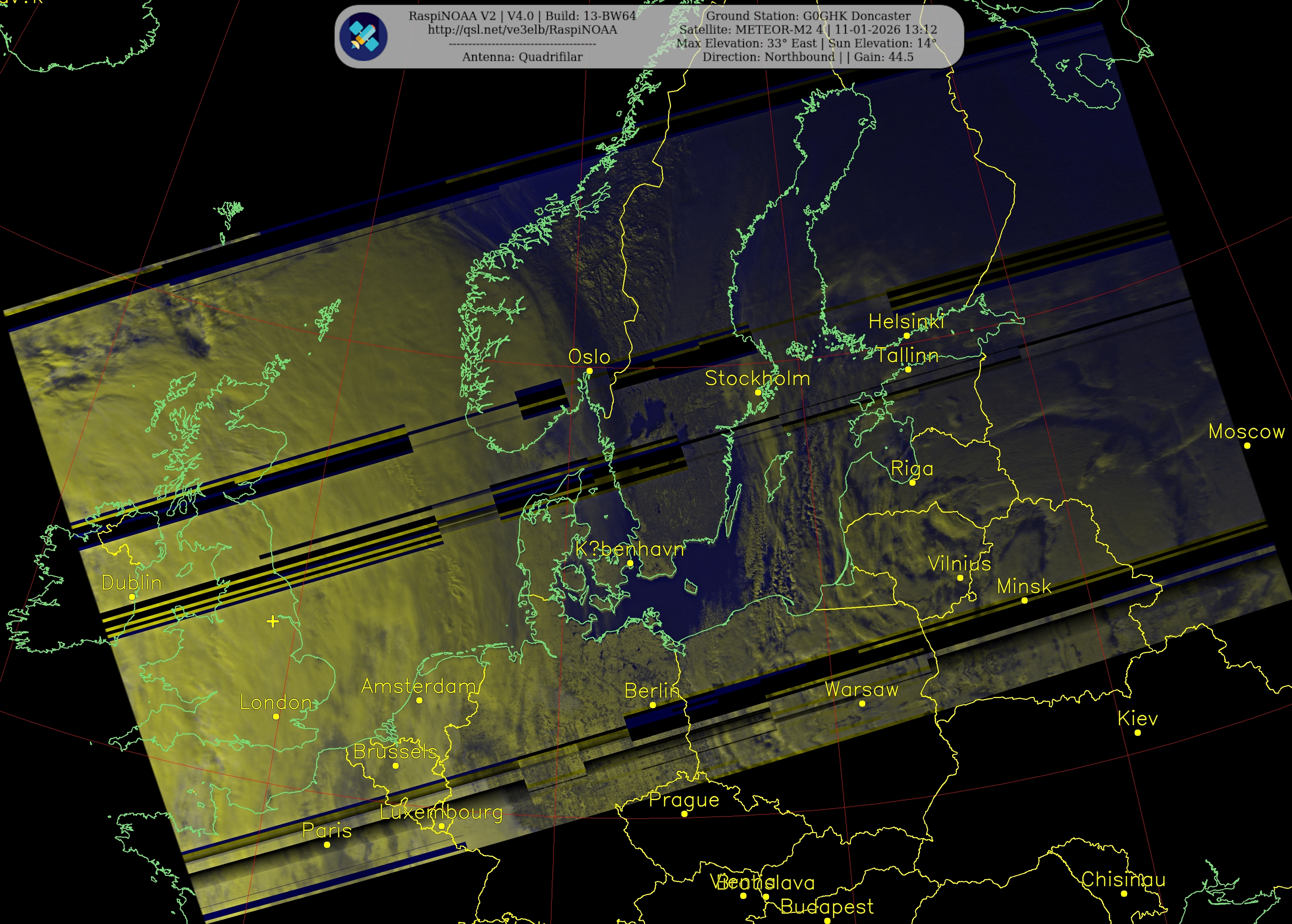Click the Dublin city marker dot

[132, 597]
